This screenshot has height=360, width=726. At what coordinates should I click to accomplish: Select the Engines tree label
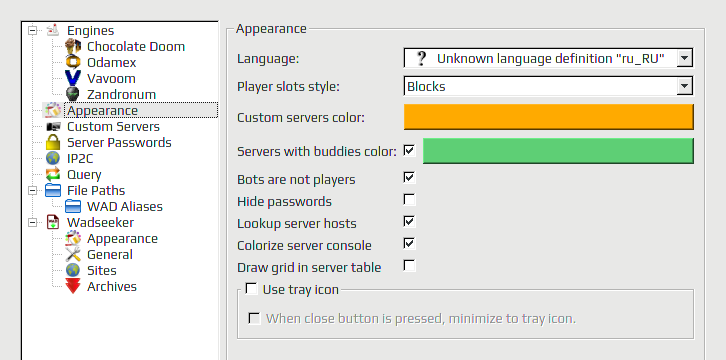(x=91, y=31)
